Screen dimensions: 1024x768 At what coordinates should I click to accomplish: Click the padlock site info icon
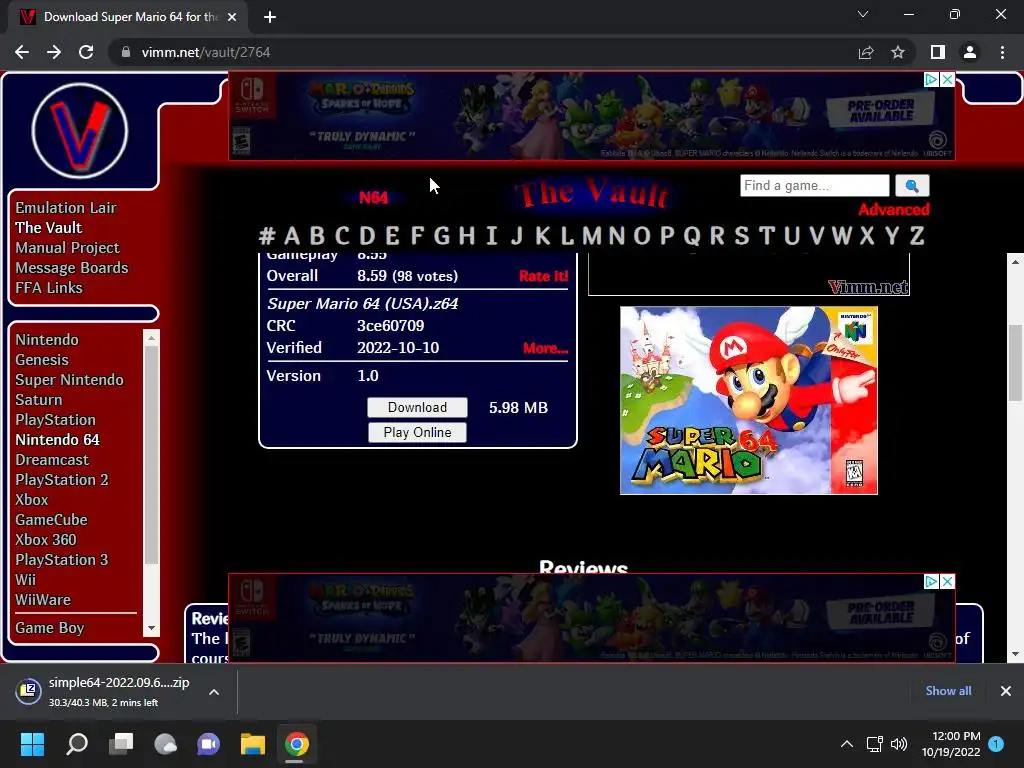[x=125, y=52]
